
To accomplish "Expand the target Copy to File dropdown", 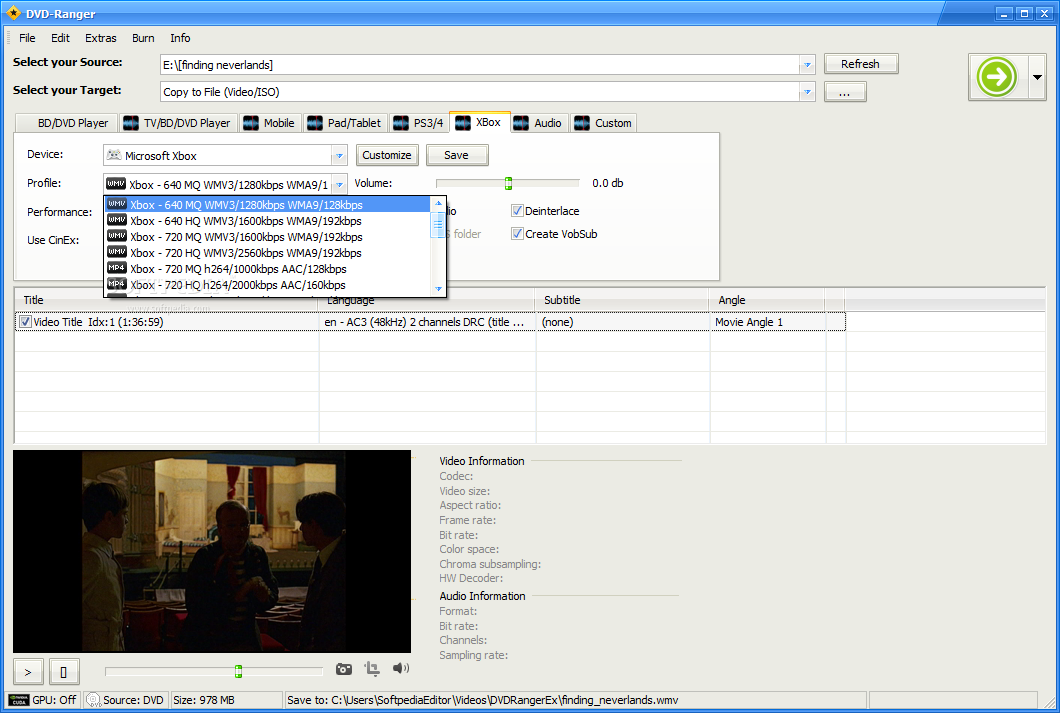I will pyautogui.click(x=807, y=92).
